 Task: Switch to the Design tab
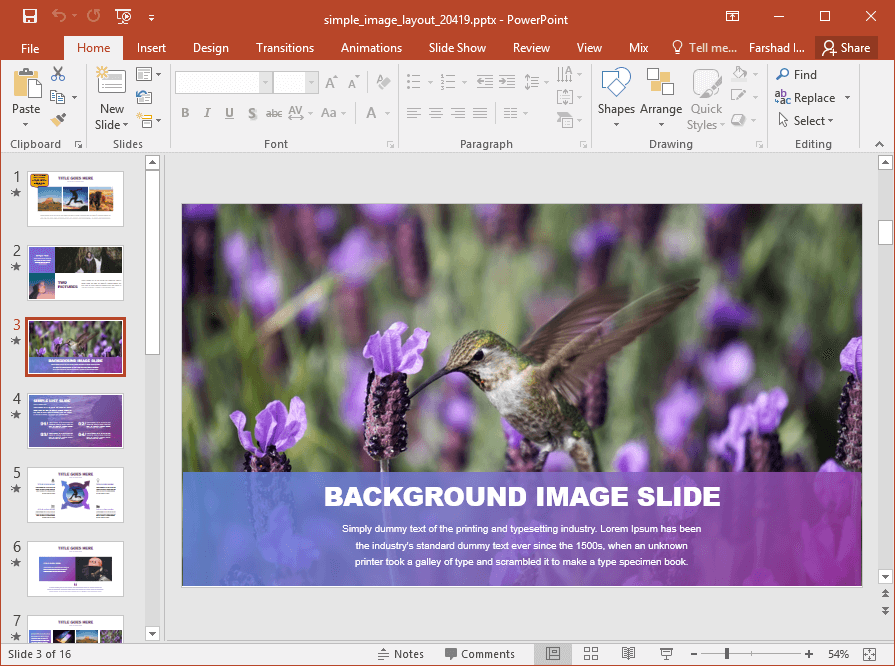[x=210, y=48]
